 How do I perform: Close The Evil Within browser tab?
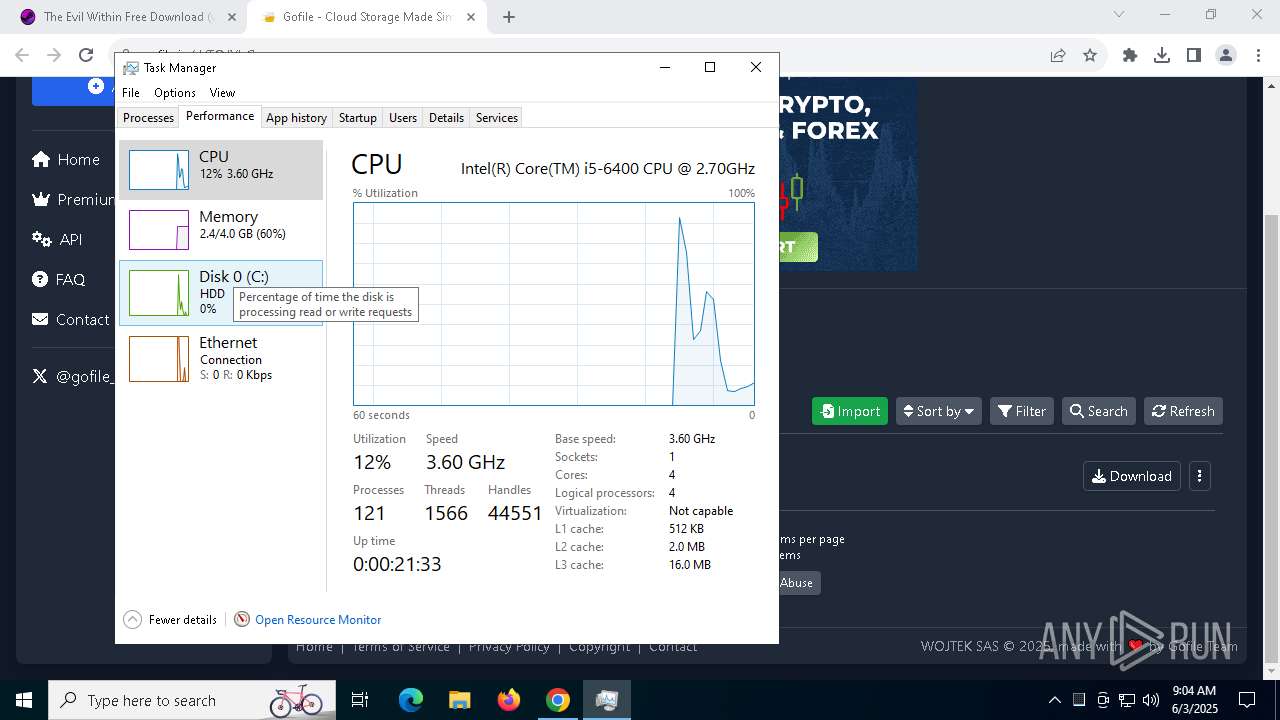coord(232,17)
